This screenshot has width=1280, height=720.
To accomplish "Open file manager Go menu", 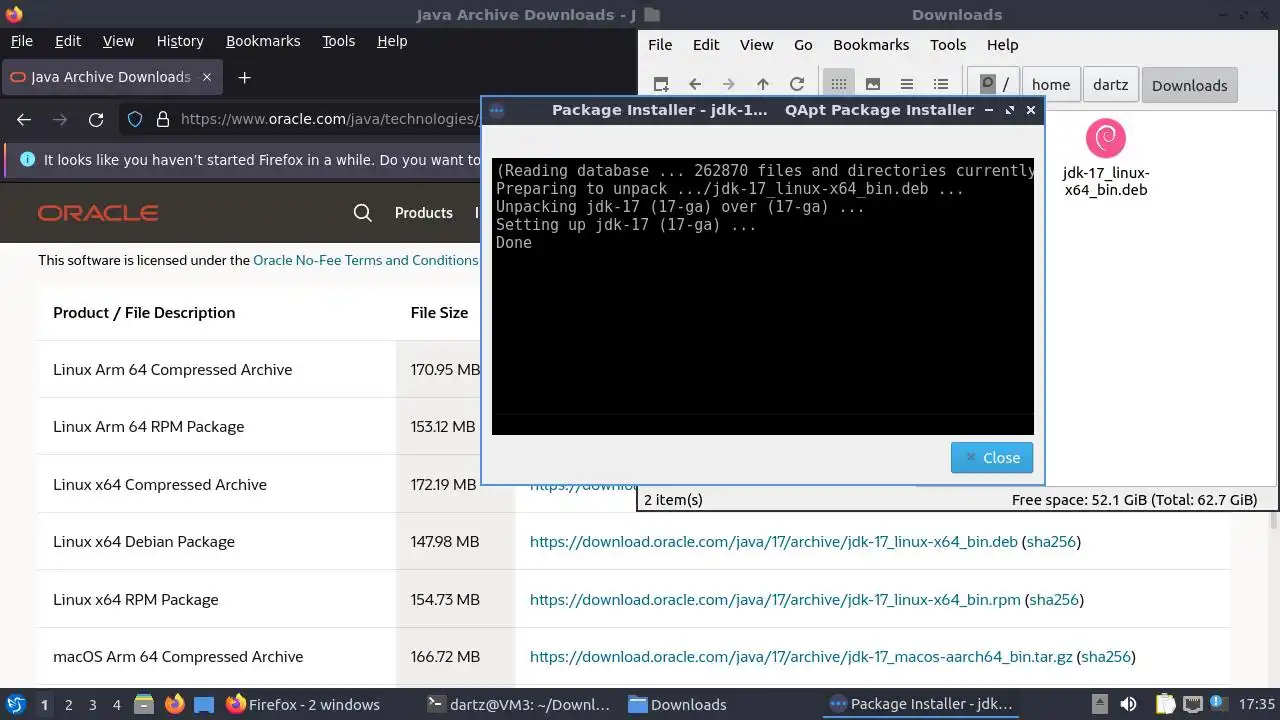I will click(803, 45).
